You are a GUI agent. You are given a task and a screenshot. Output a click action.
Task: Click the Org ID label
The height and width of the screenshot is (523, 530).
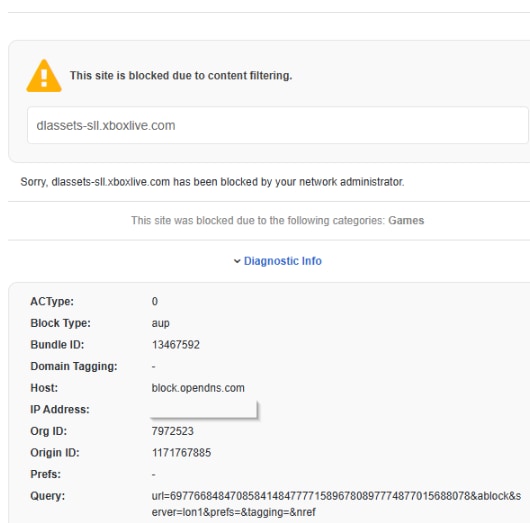[x=48, y=431]
